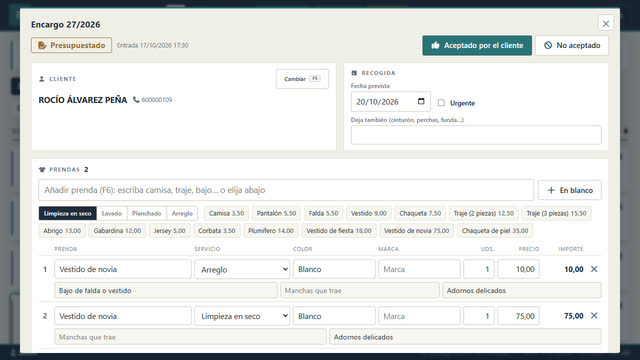Click the Cambiar client button
The height and width of the screenshot is (360, 640).
(302, 79)
